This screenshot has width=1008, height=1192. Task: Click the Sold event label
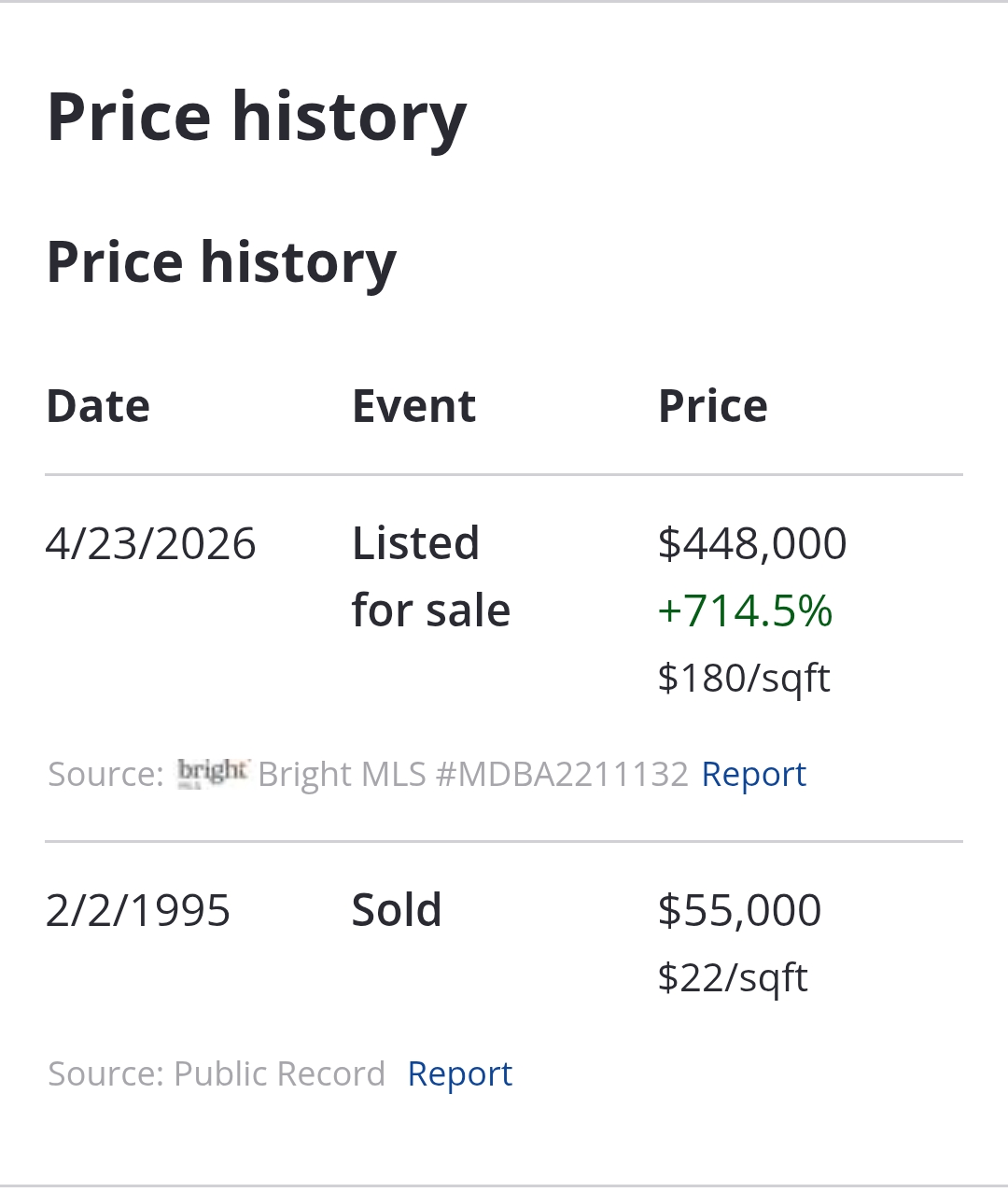click(x=396, y=910)
